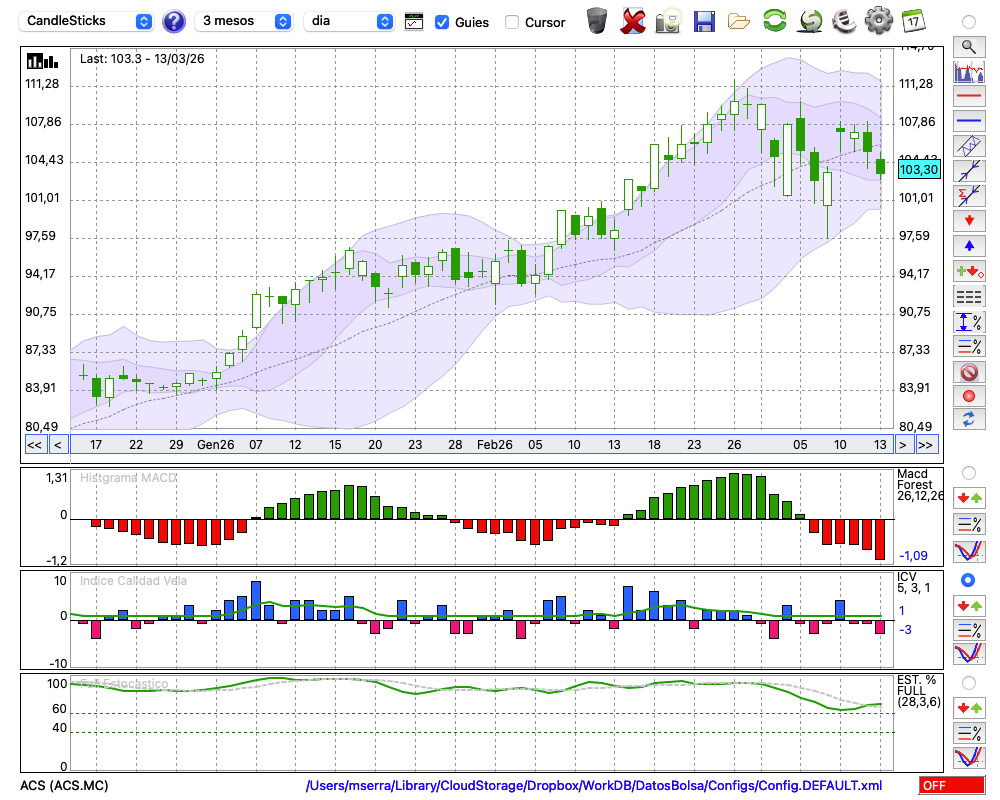The height and width of the screenshot is (800, 1000).
Task: Click the >> jump-to-end button
Action: click(x=926, y=445)
